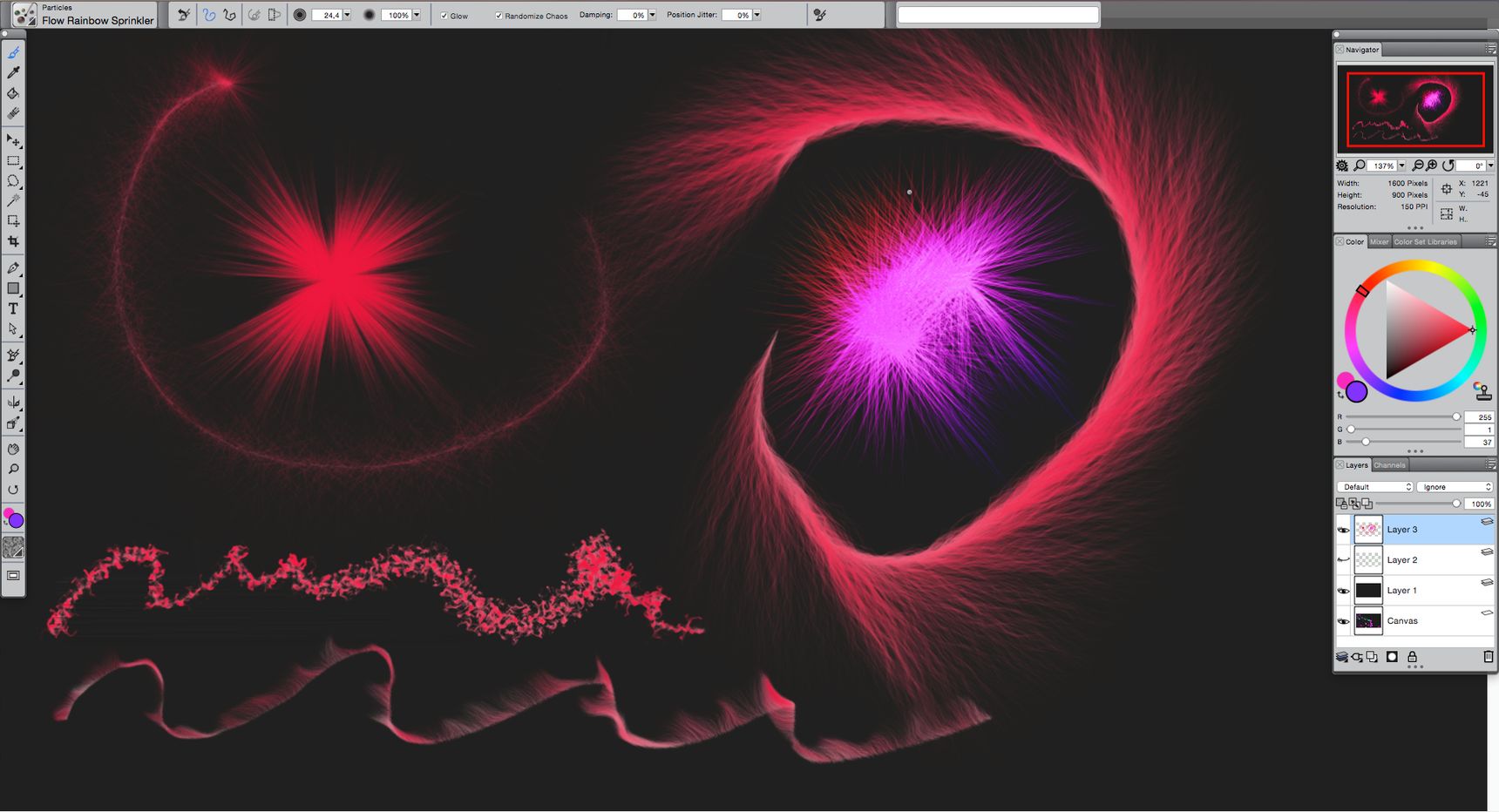Select the Crop tool
1499x812 pixels.
[x=13, y=241]
